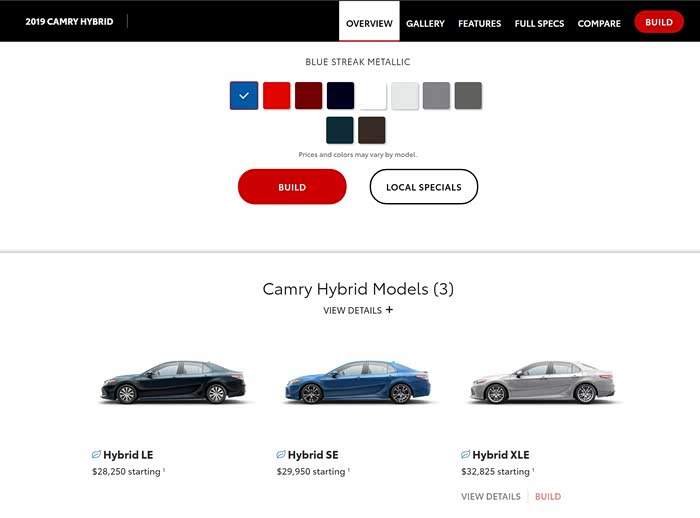This screenshot has height=518, width=700.
Task: Go to the Full Specs tab
Action: pos(539,24)
